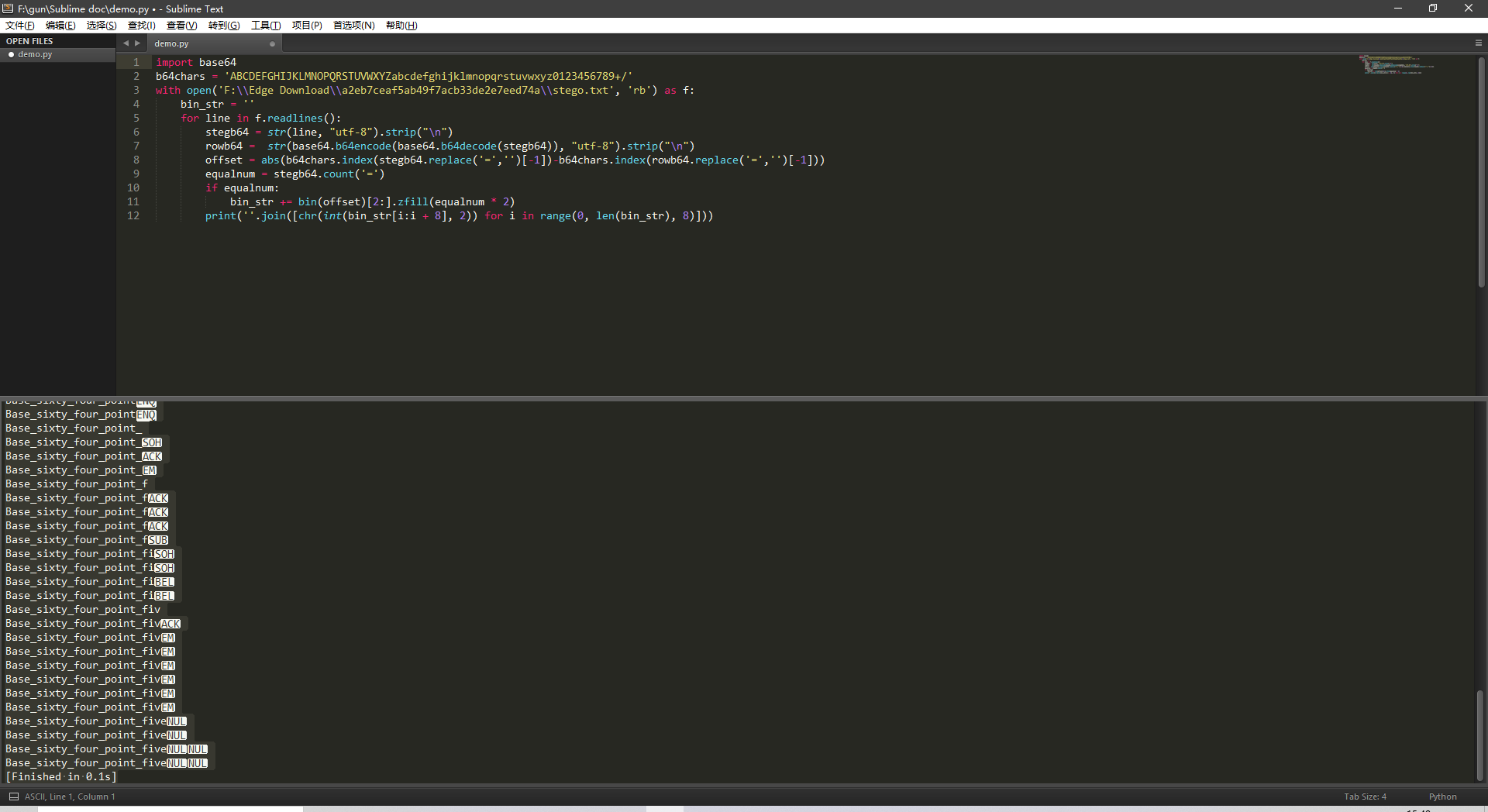Place cursor on 'import base64' line

(196, 62)
